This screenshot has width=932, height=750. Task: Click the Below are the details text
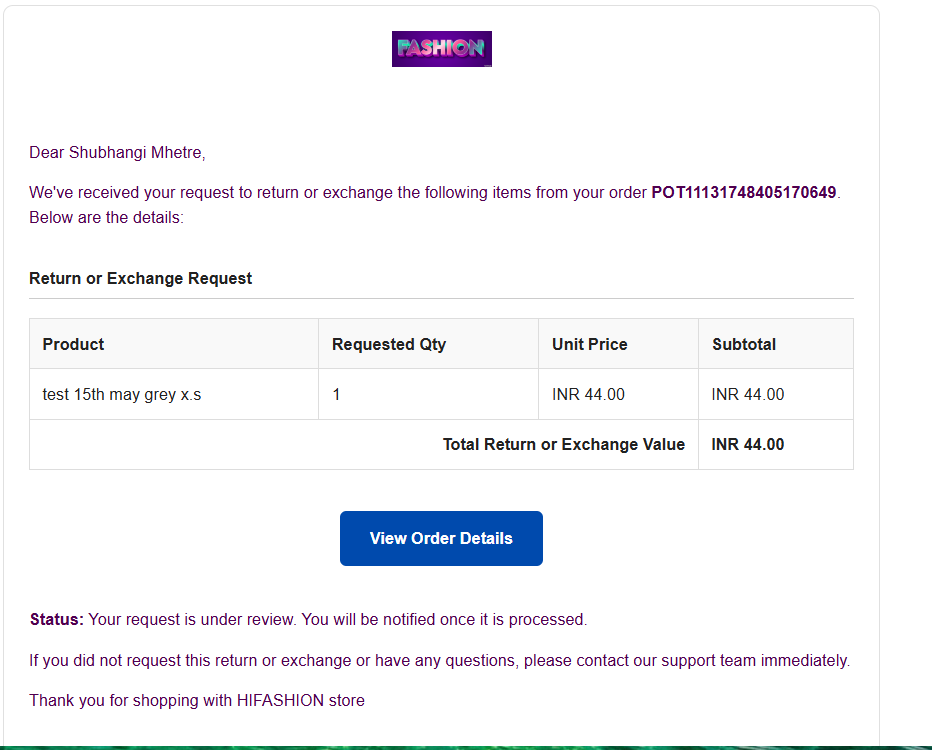[x=106, y=218]
